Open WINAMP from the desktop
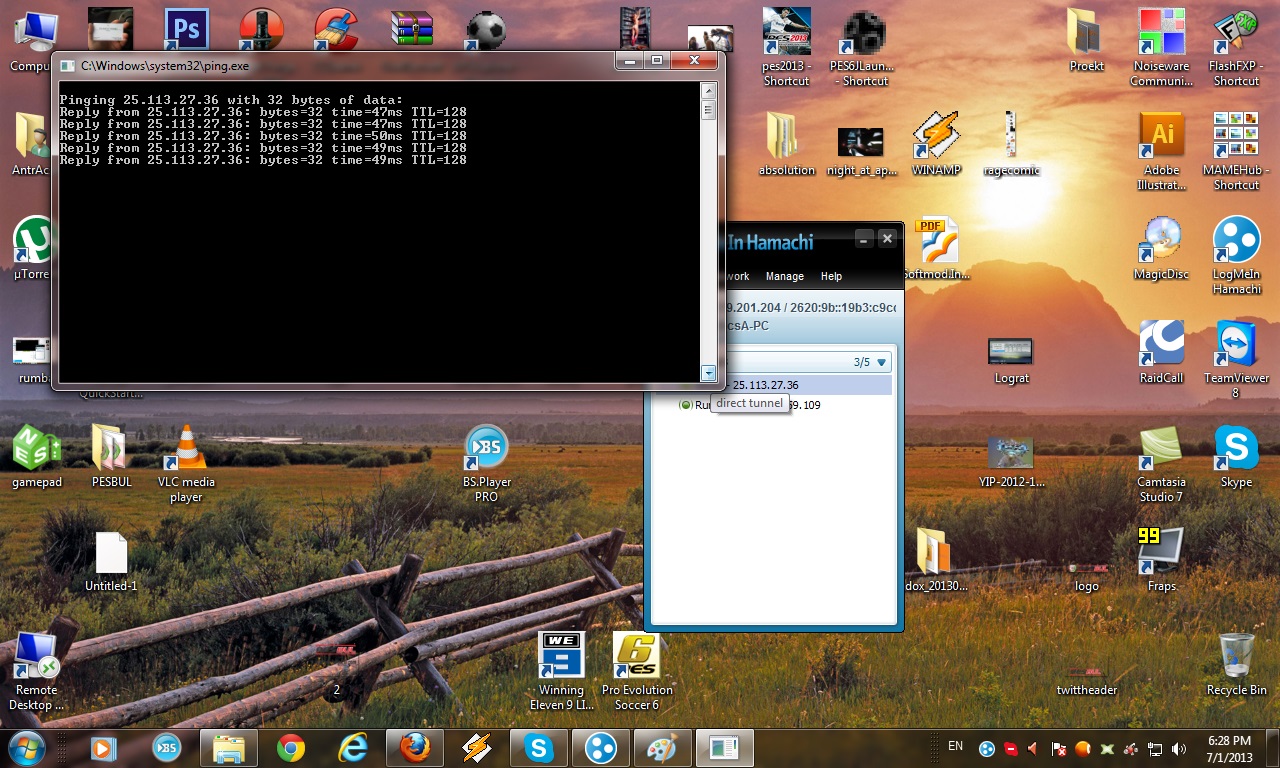Screen dimensions: 1280x768 pyautogui.click(x=936, y=138)
